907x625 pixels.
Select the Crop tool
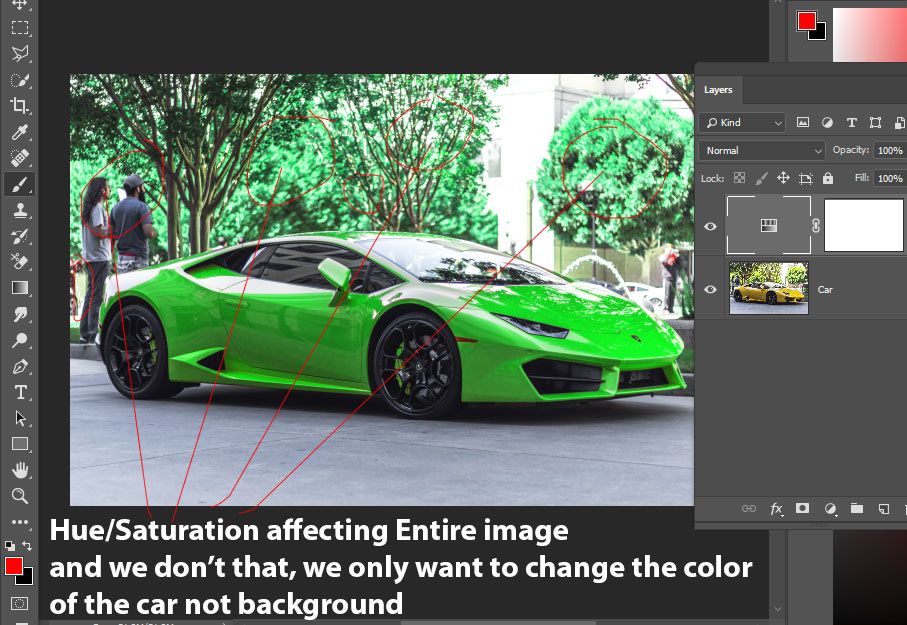(19, 106)
